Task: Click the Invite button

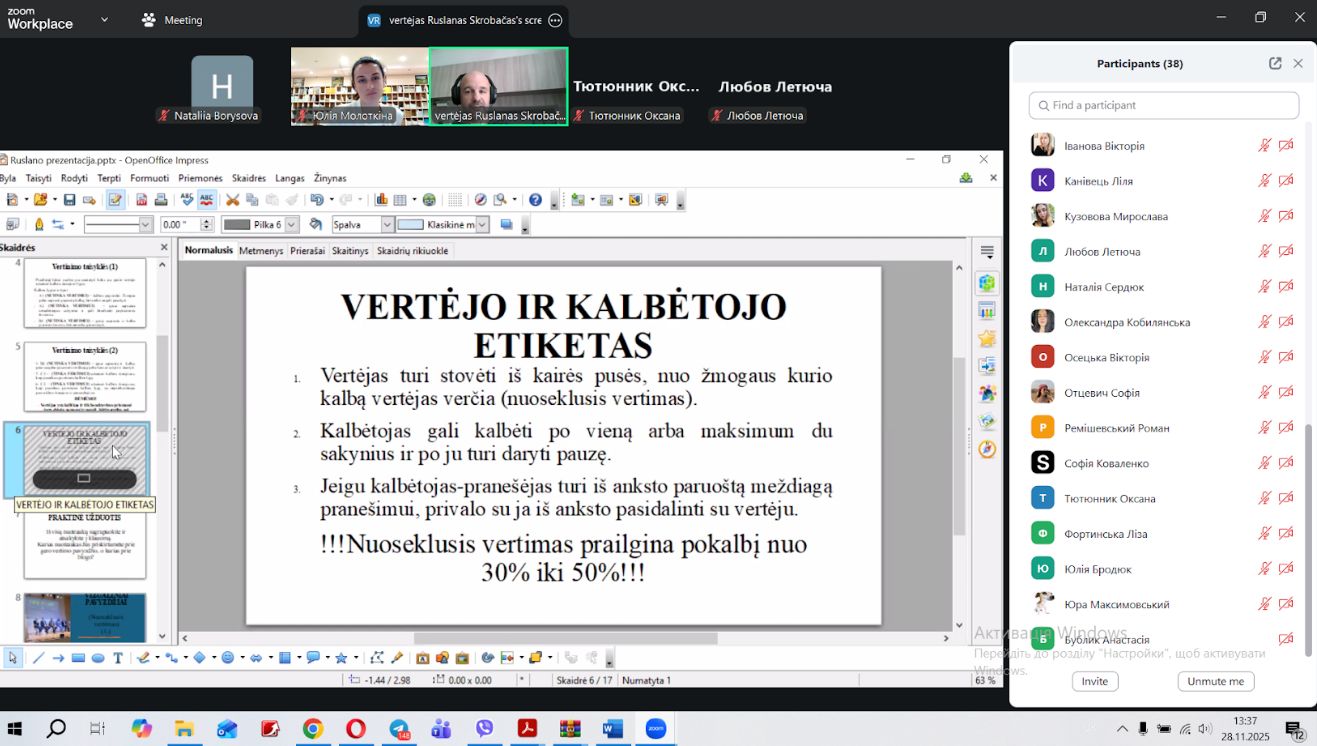Action: point(1094,681)
